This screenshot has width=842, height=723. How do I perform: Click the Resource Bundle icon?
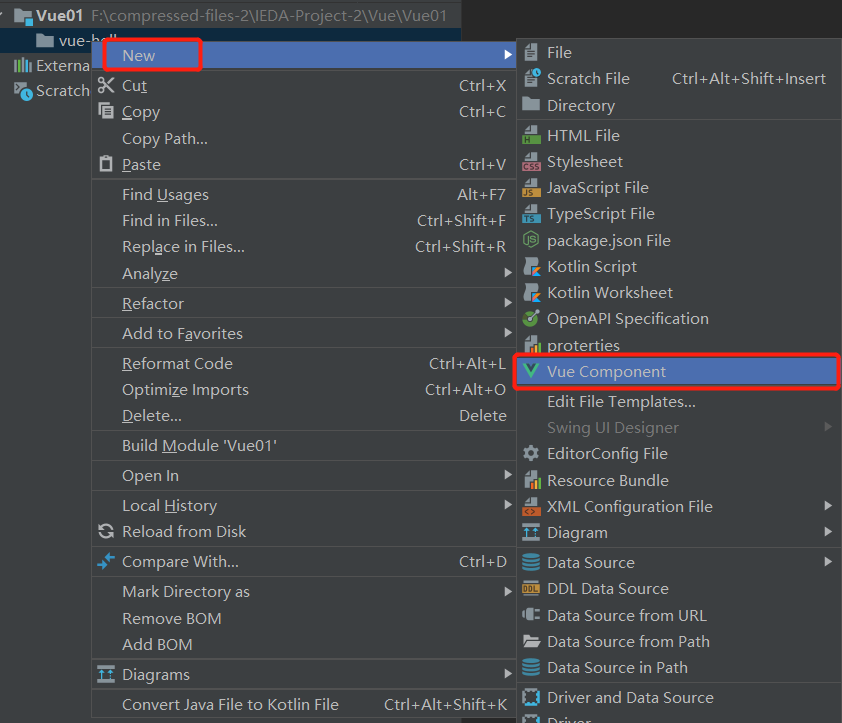532,480
